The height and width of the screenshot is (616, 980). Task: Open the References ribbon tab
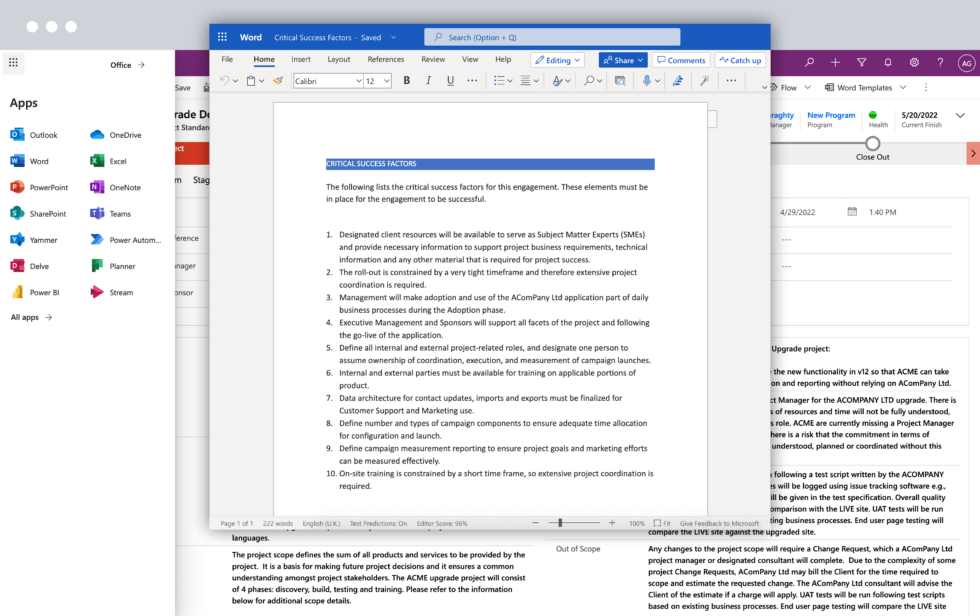tap(386, 60)
